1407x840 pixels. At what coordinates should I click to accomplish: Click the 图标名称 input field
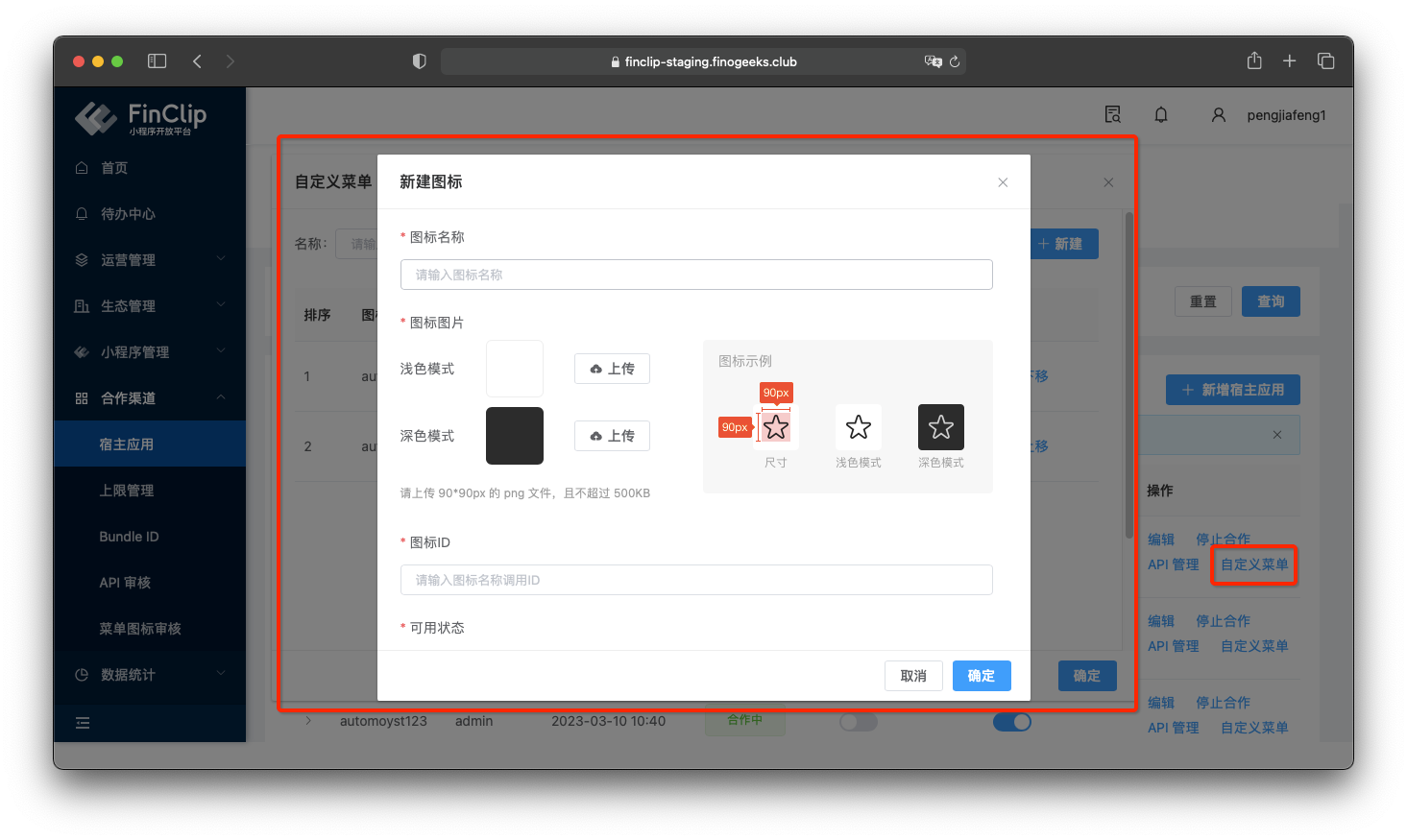[696, 275]
